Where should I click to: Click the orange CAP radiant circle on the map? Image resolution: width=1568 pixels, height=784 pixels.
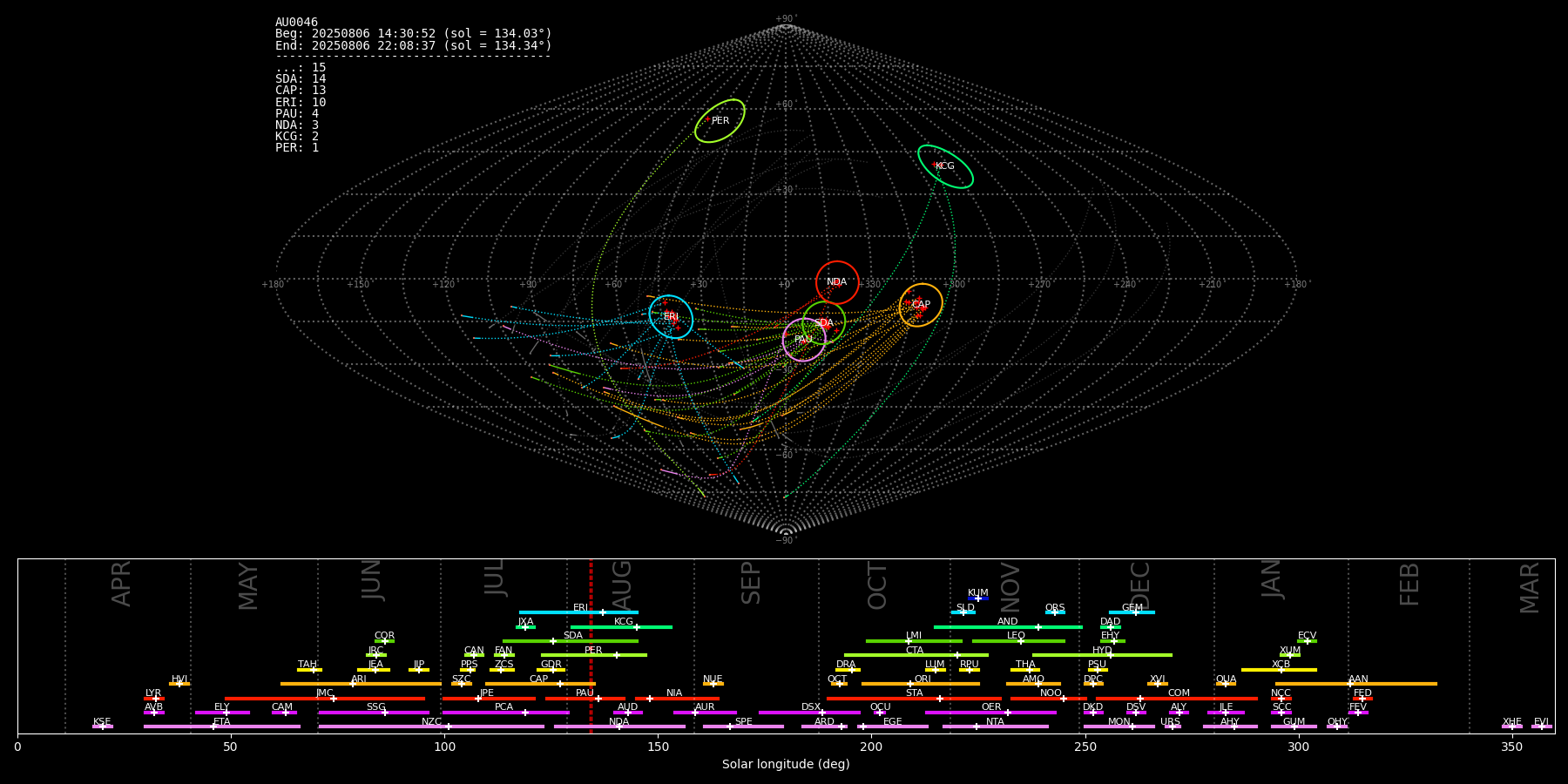921,305
